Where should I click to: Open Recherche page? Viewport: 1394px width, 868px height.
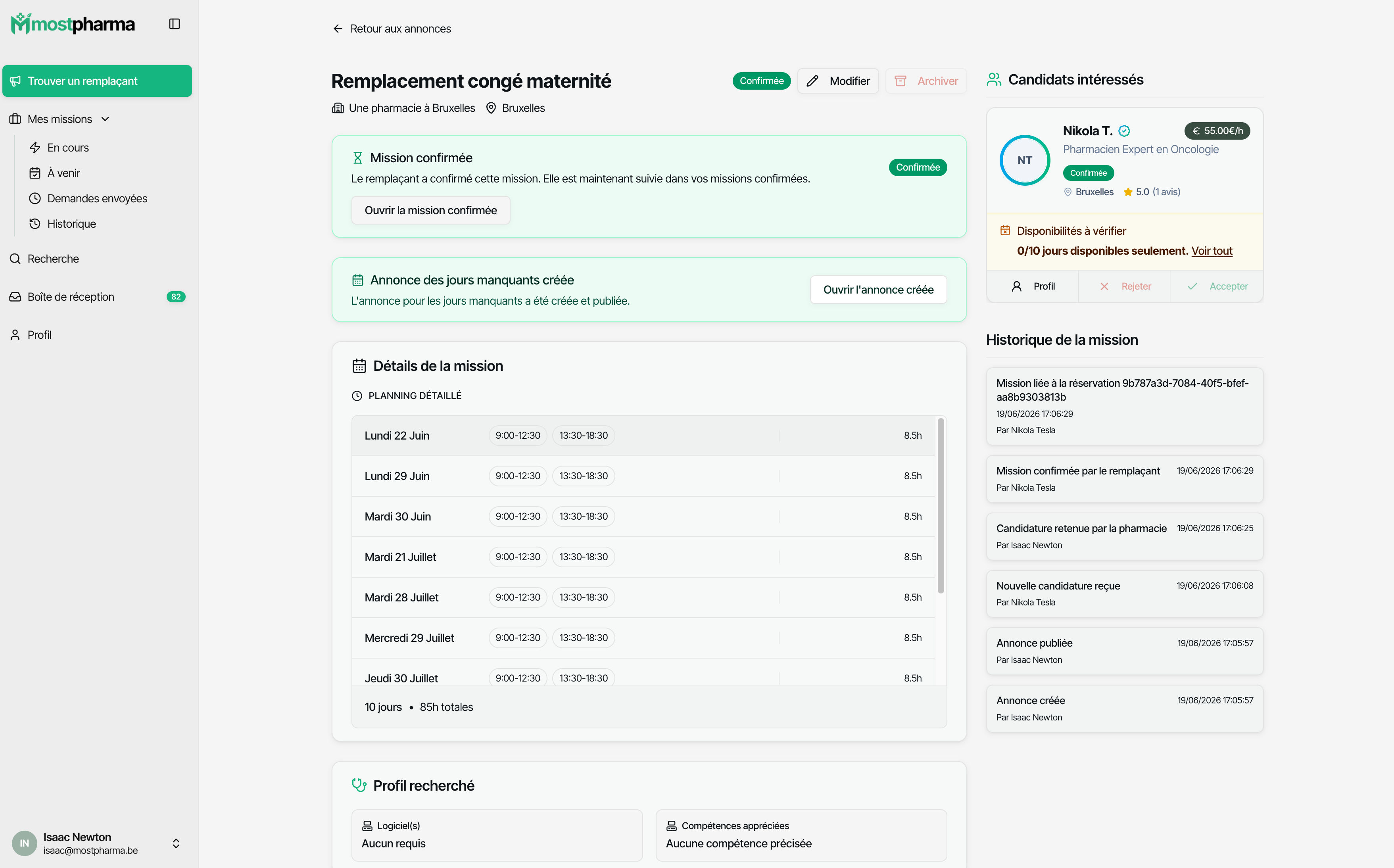(97, 259)
